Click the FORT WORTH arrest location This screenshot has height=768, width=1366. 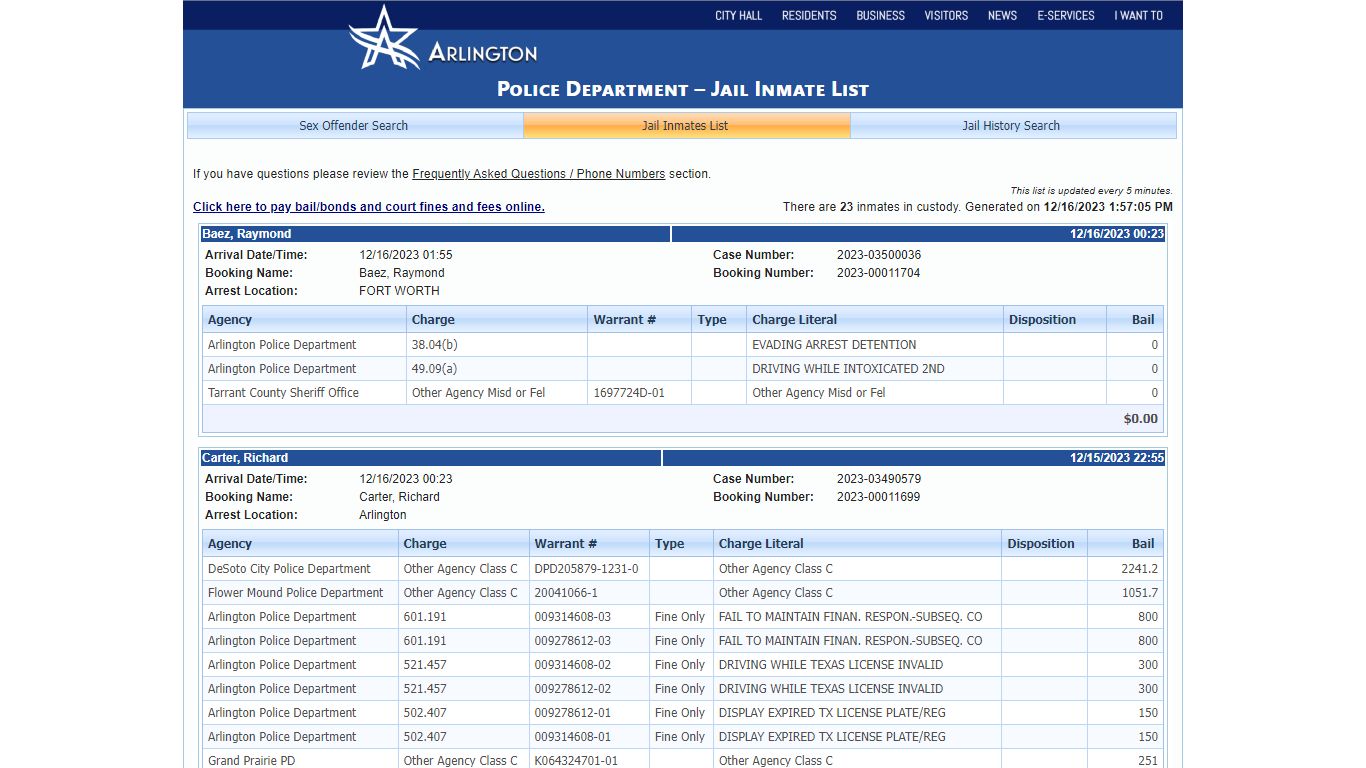pyautogui.click(x=399, y=291)
